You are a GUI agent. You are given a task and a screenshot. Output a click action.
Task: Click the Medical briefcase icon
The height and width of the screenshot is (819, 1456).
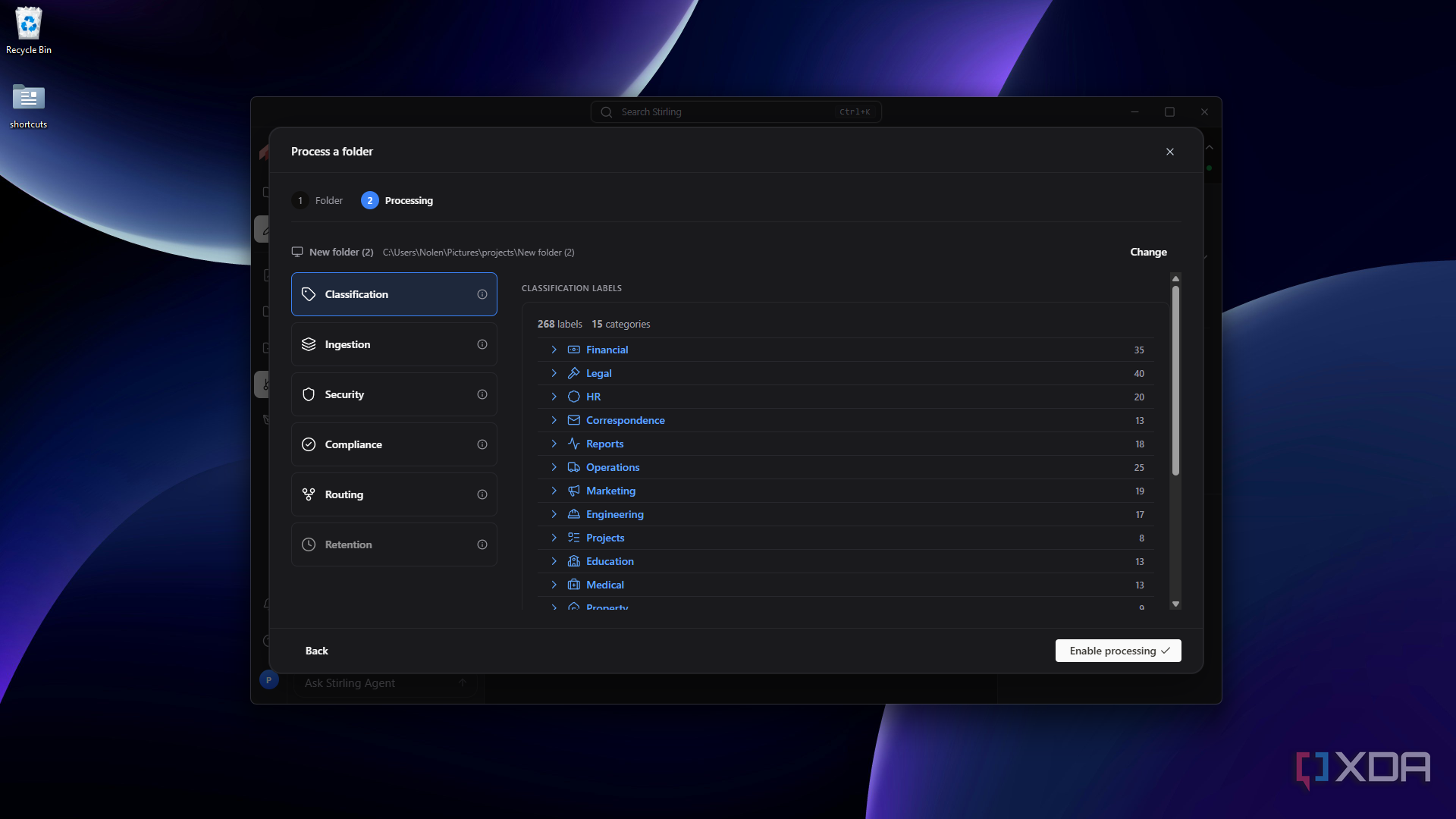tap(574, 585)
